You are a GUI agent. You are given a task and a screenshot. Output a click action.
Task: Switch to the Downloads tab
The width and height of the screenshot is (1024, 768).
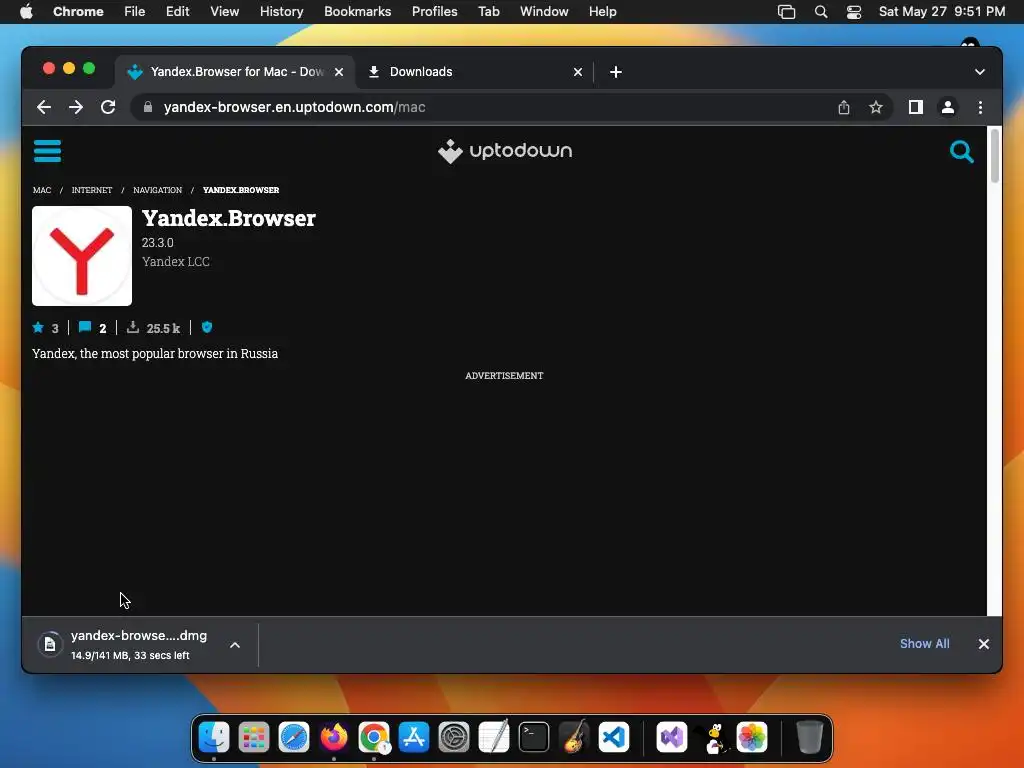click(474, 72)
